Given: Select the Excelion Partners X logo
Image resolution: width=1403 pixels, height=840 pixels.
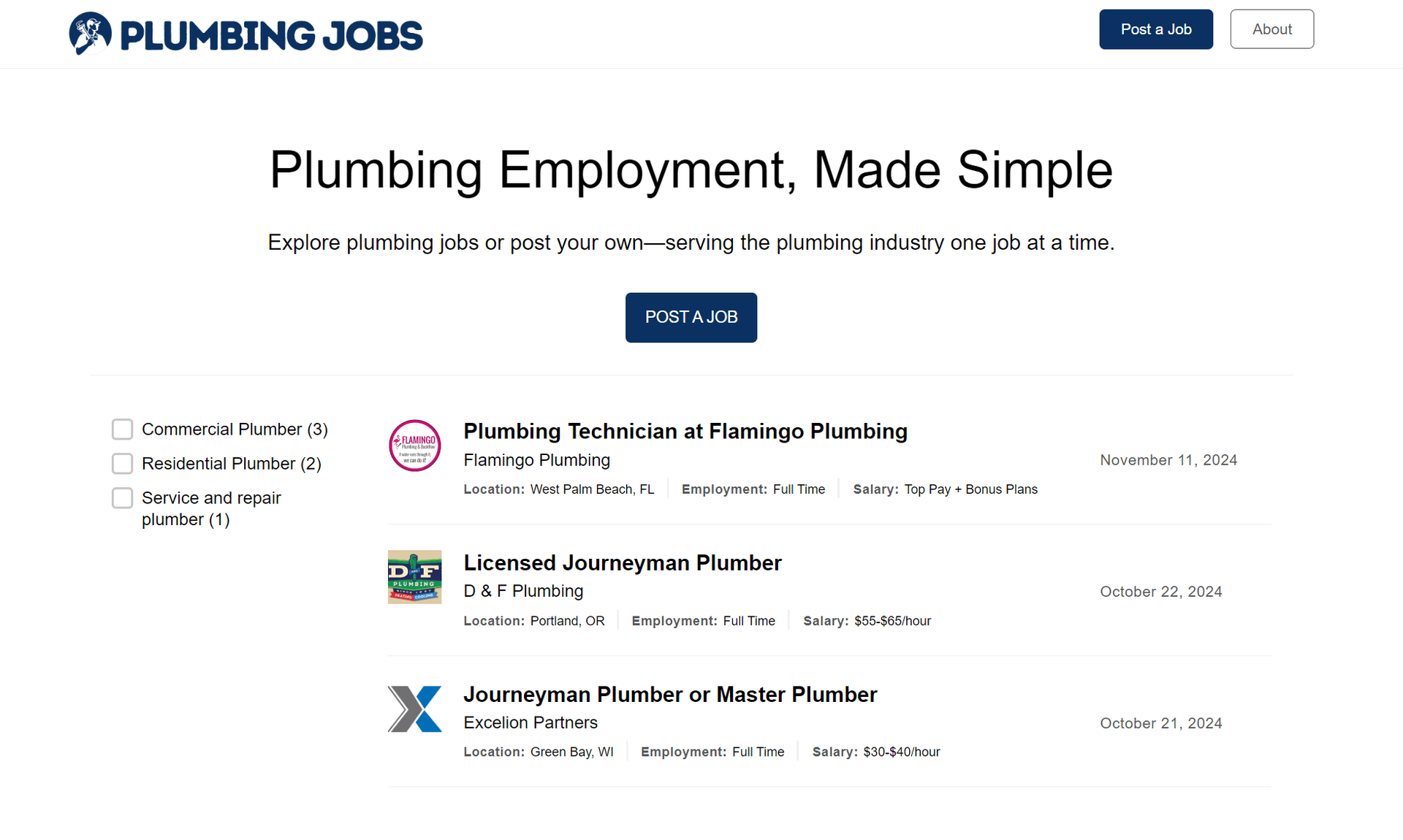Looking at the screenshot, I should 414,709.
